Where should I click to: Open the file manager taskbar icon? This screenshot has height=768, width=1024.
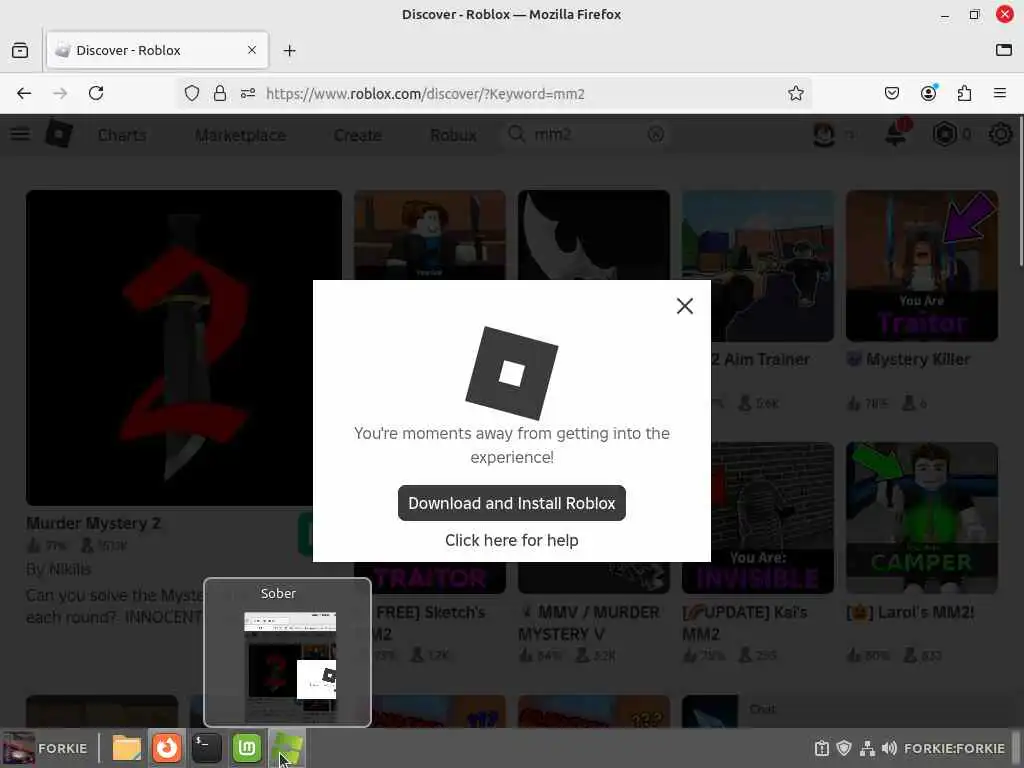coord(127,748)
